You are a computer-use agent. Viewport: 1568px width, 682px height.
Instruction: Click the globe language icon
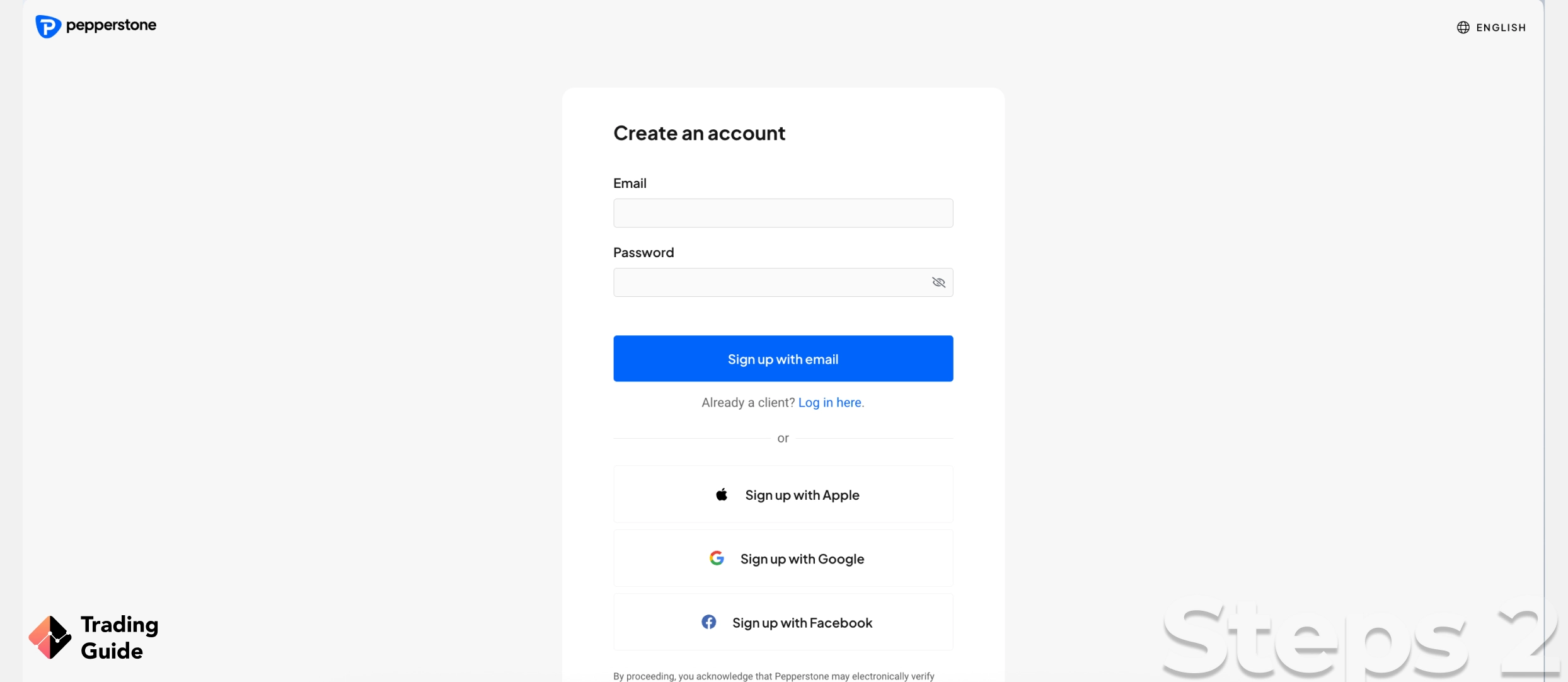click(x=1463, y=27)
